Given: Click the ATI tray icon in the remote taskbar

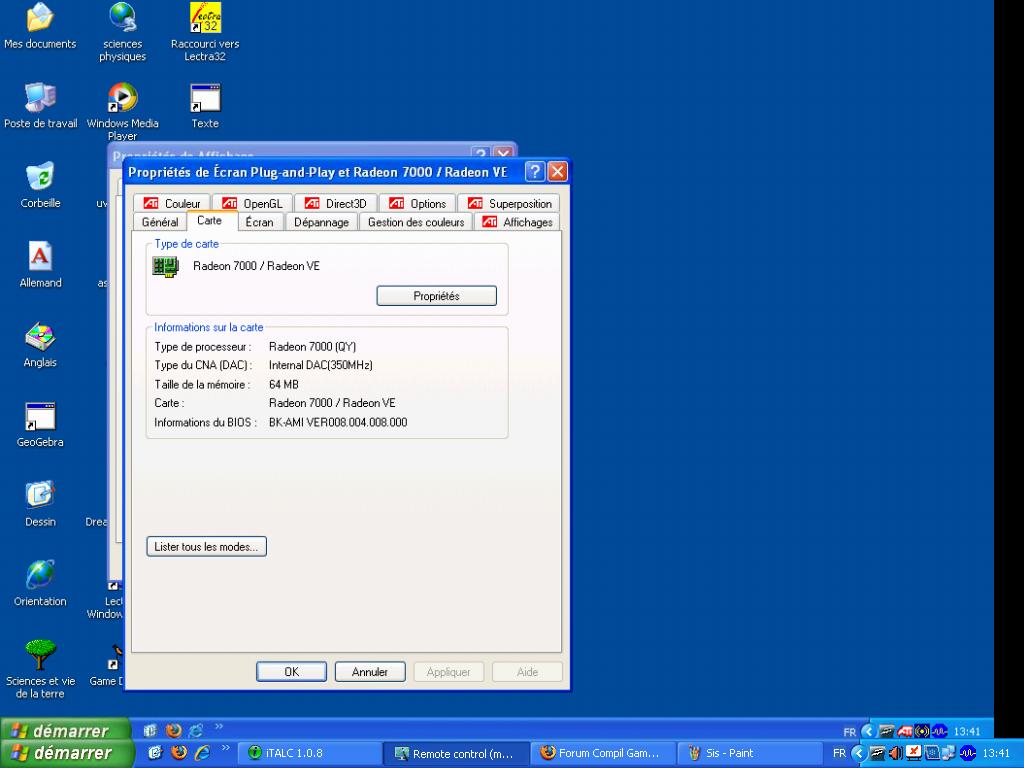Looking at the screenshot, I should 904,731.
